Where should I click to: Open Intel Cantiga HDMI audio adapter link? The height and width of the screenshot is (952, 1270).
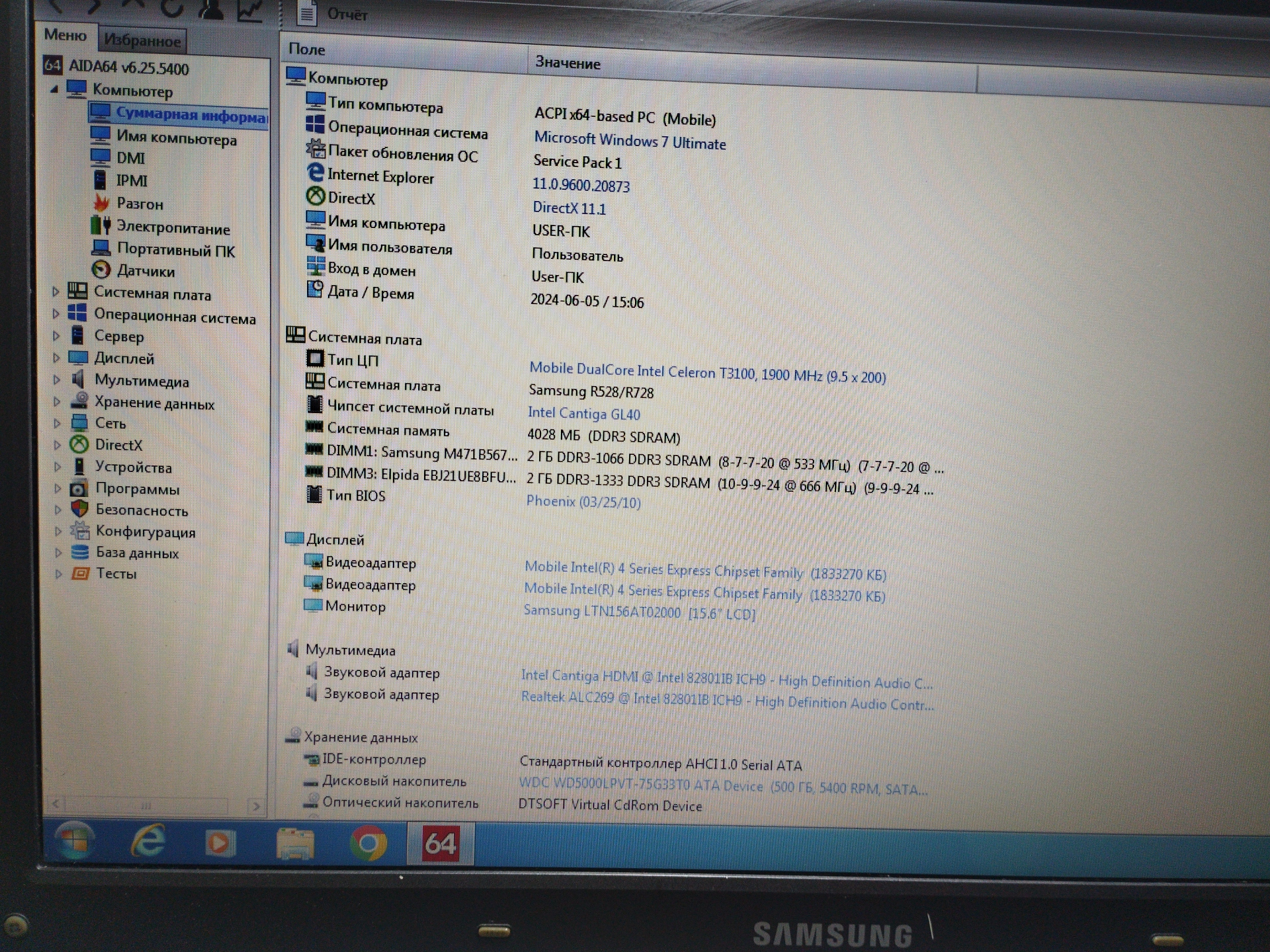pyautogui.click(x=726, y=679)
